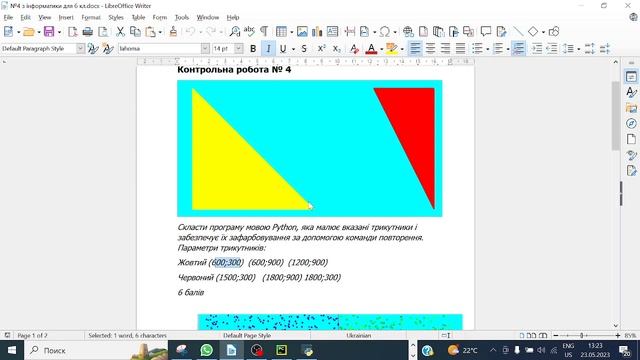Open Find and Replace tool

click(235, 31)
